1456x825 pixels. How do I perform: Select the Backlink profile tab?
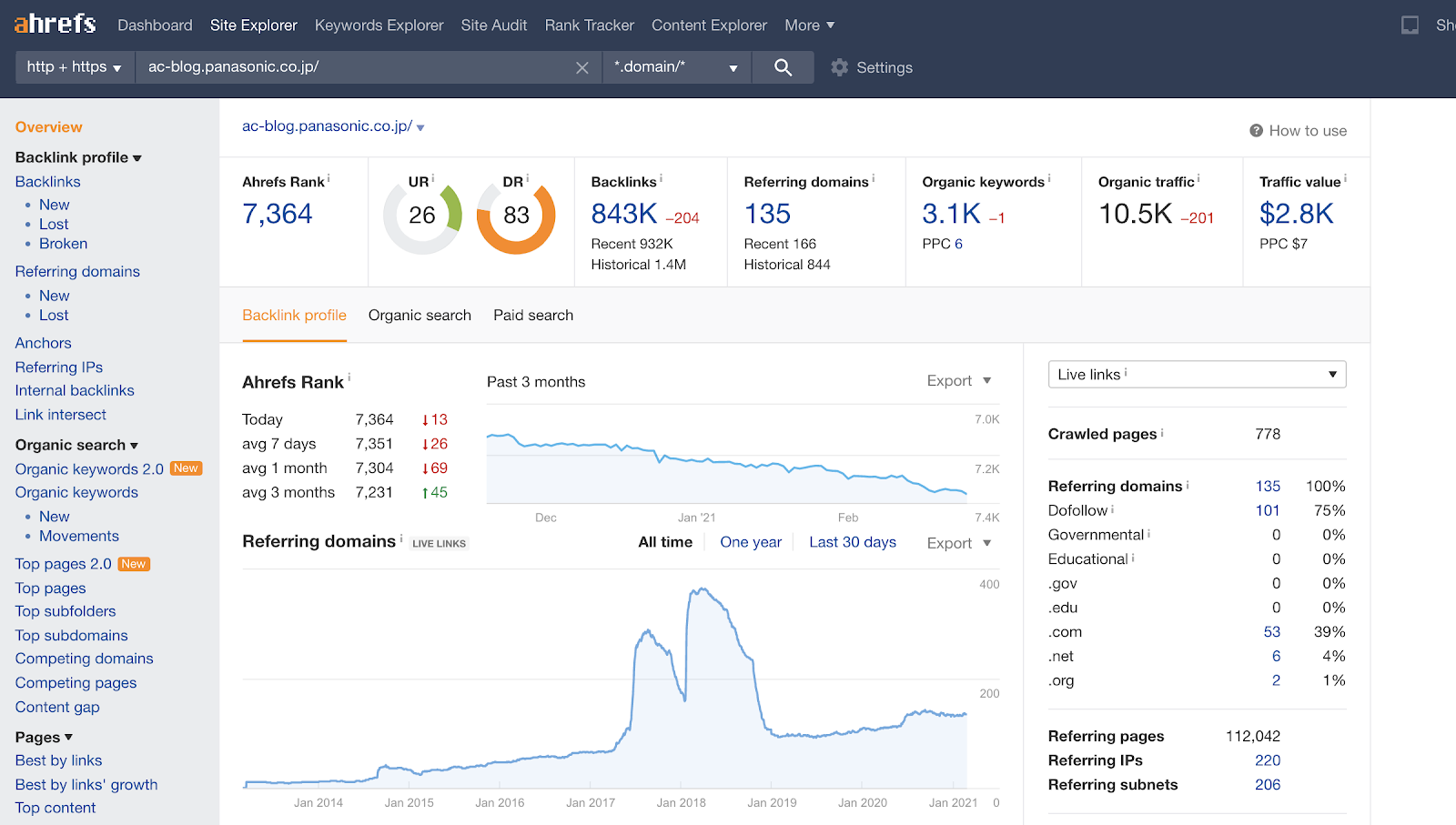click(x=294, y=316)
